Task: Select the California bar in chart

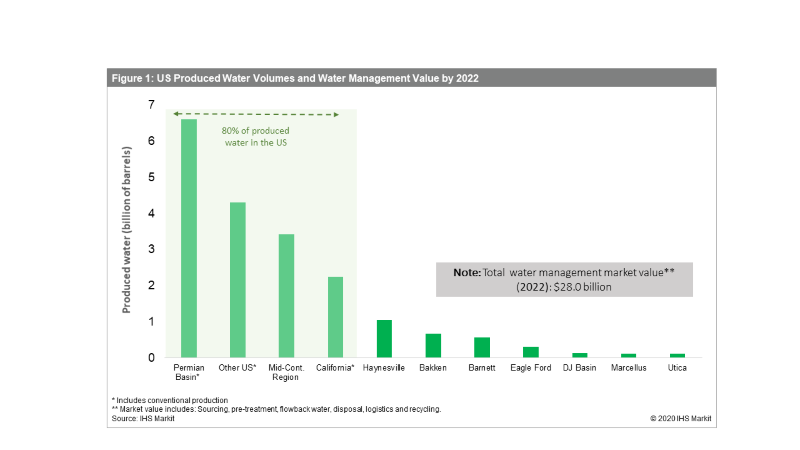Action: (x=335, y=317)
